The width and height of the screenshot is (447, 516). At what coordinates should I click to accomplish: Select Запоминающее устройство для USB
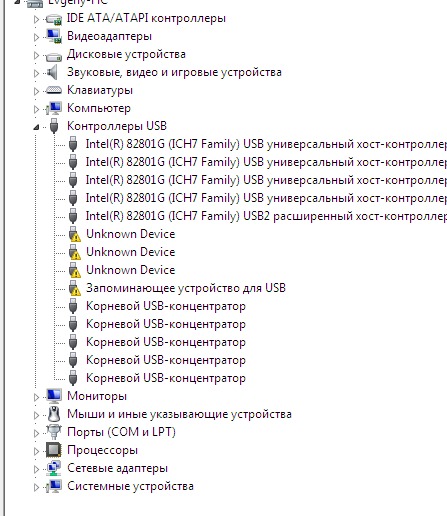(x=186, y=288)
